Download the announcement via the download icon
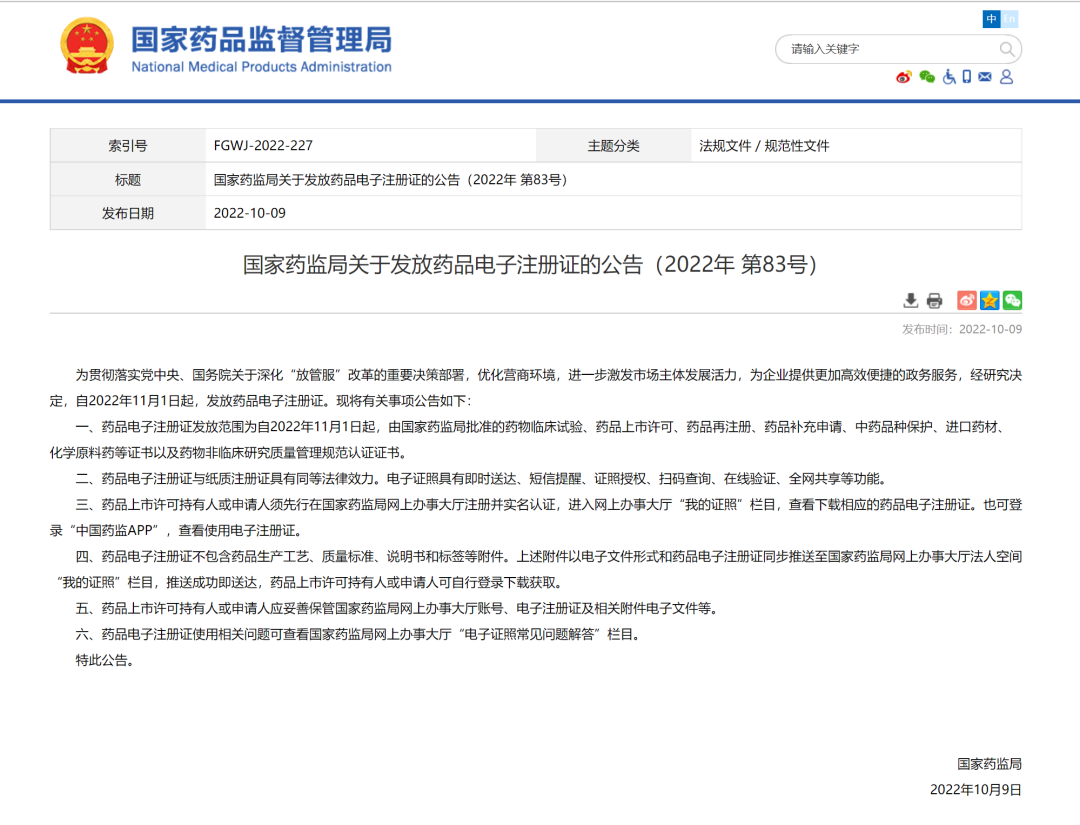Image resolution: width=1080 pixels, height=825 pixels. (911, 300)
